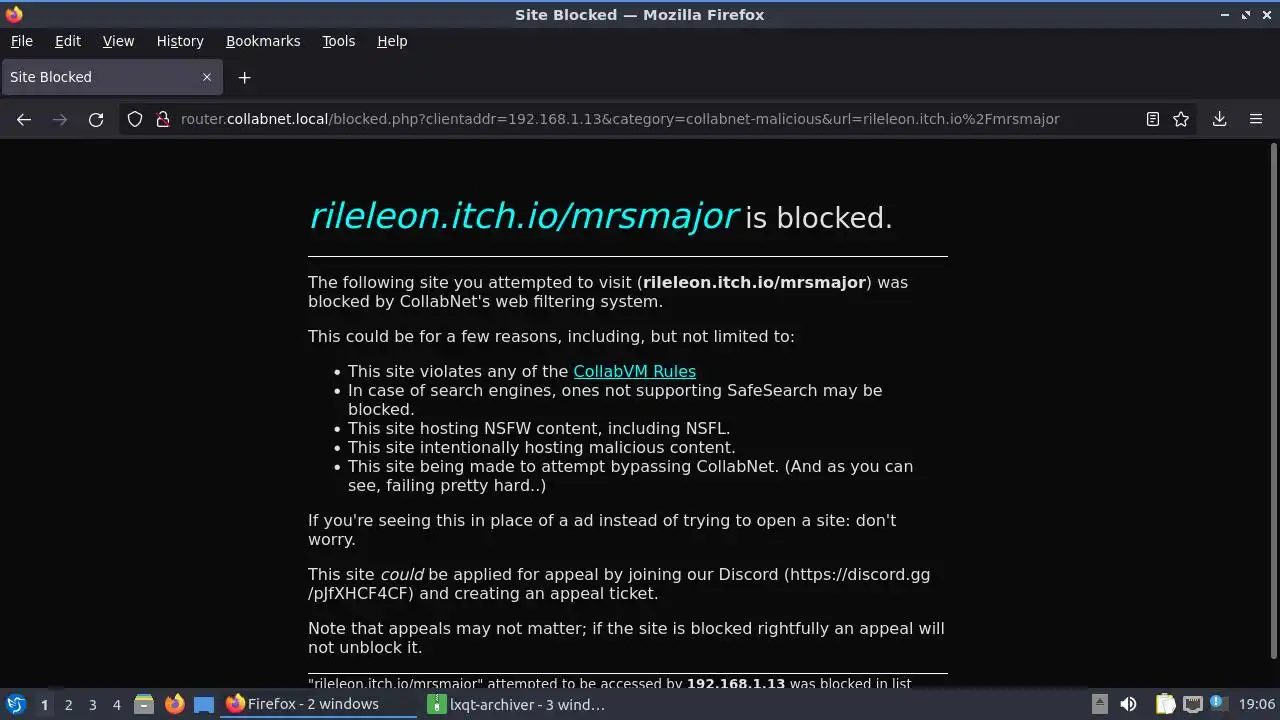Open the View menu
This screenshot has width=1280, height=720.
[118, 41]
